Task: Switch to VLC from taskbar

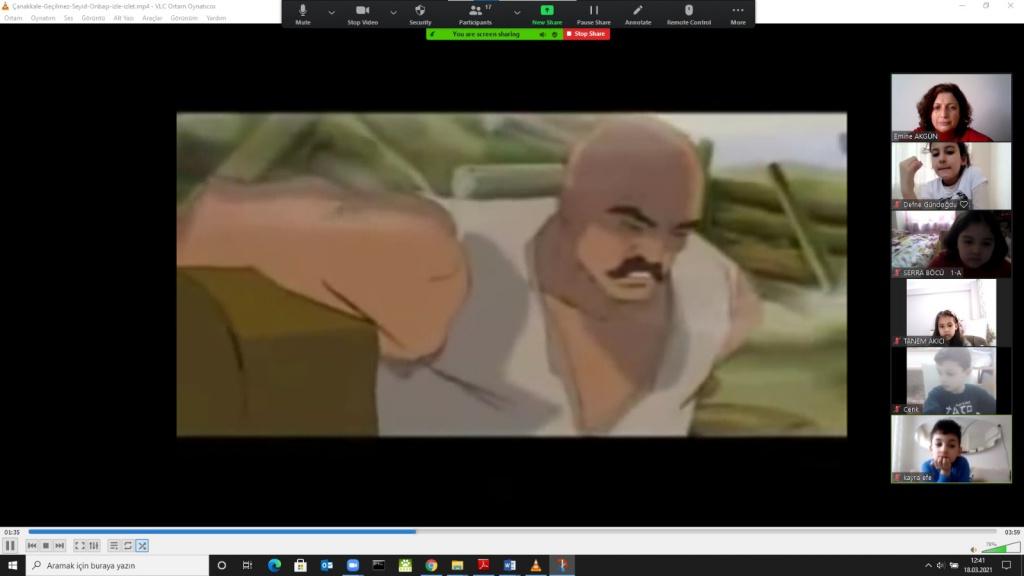Action: pyautogui.click(x=536, y=566)
